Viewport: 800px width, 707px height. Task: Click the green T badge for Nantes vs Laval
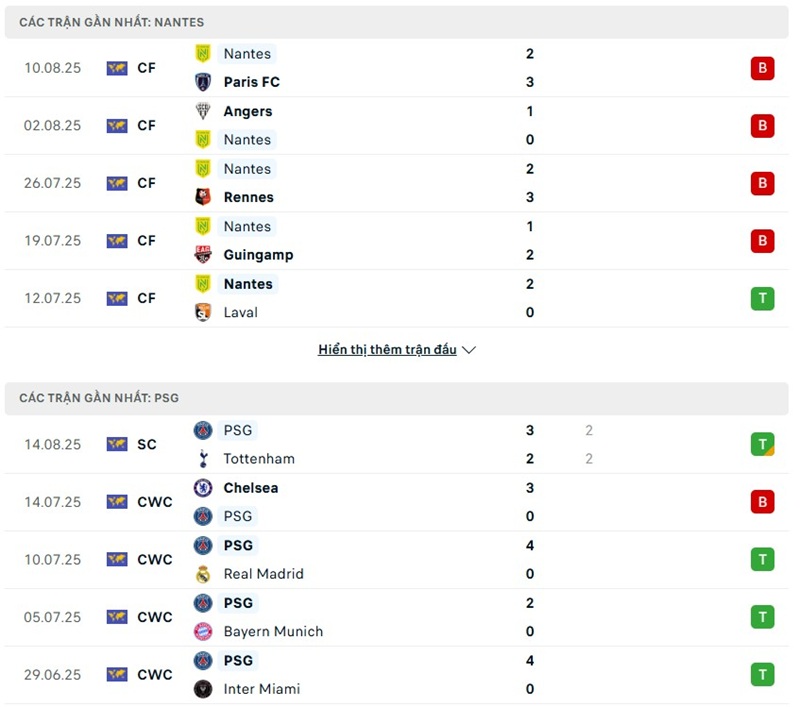[762, 298]
